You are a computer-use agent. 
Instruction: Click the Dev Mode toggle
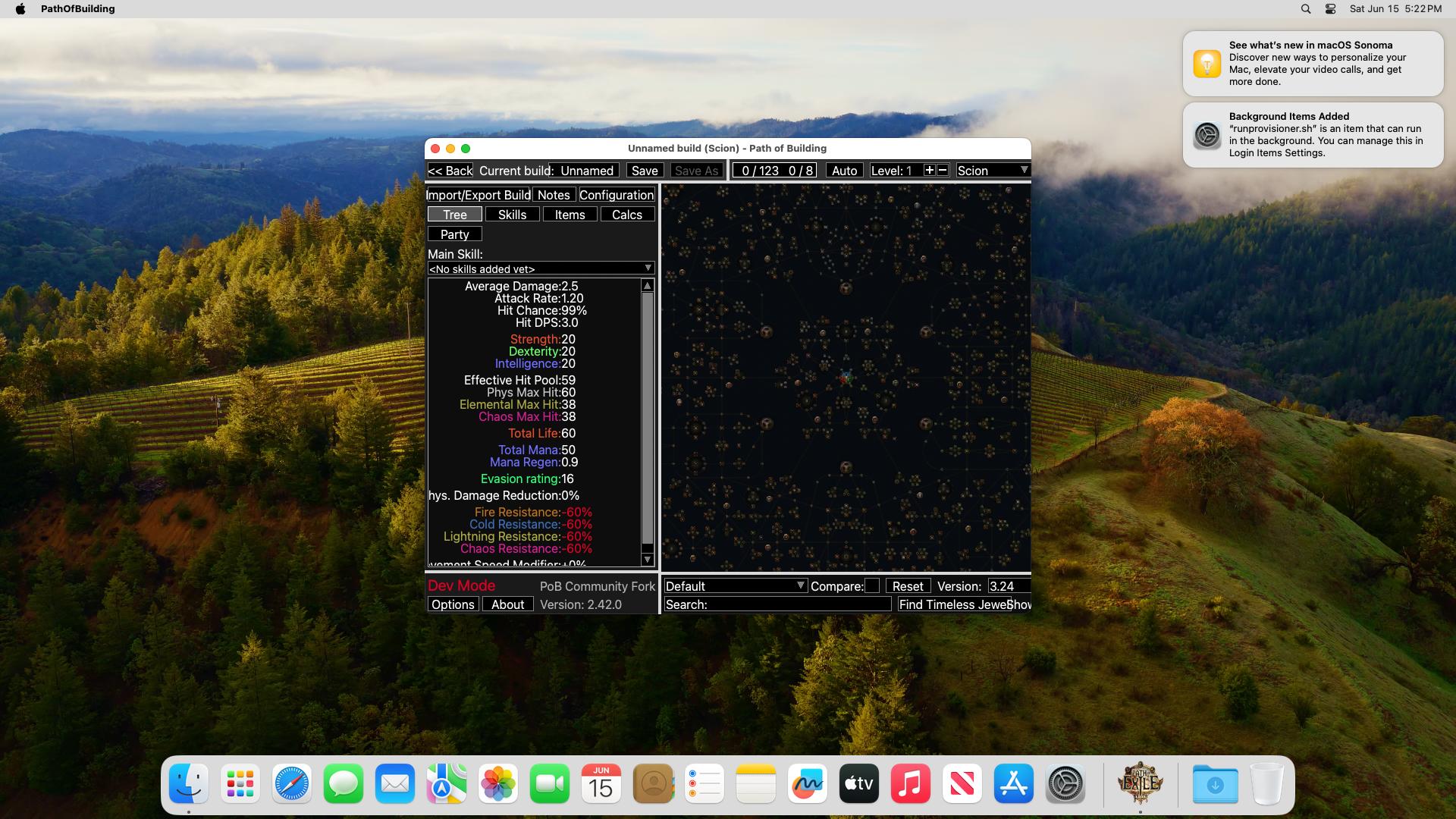click(x=461, y=585)
